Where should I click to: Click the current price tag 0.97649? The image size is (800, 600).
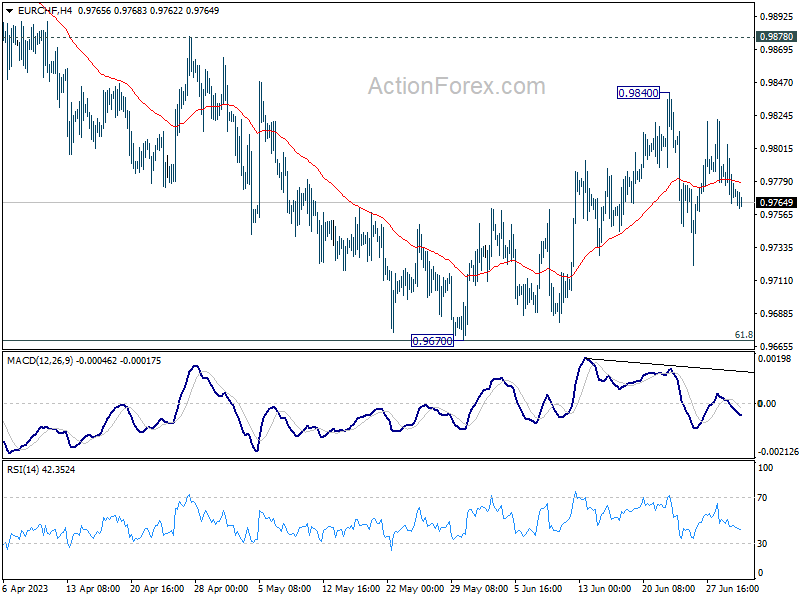(776, 203)
